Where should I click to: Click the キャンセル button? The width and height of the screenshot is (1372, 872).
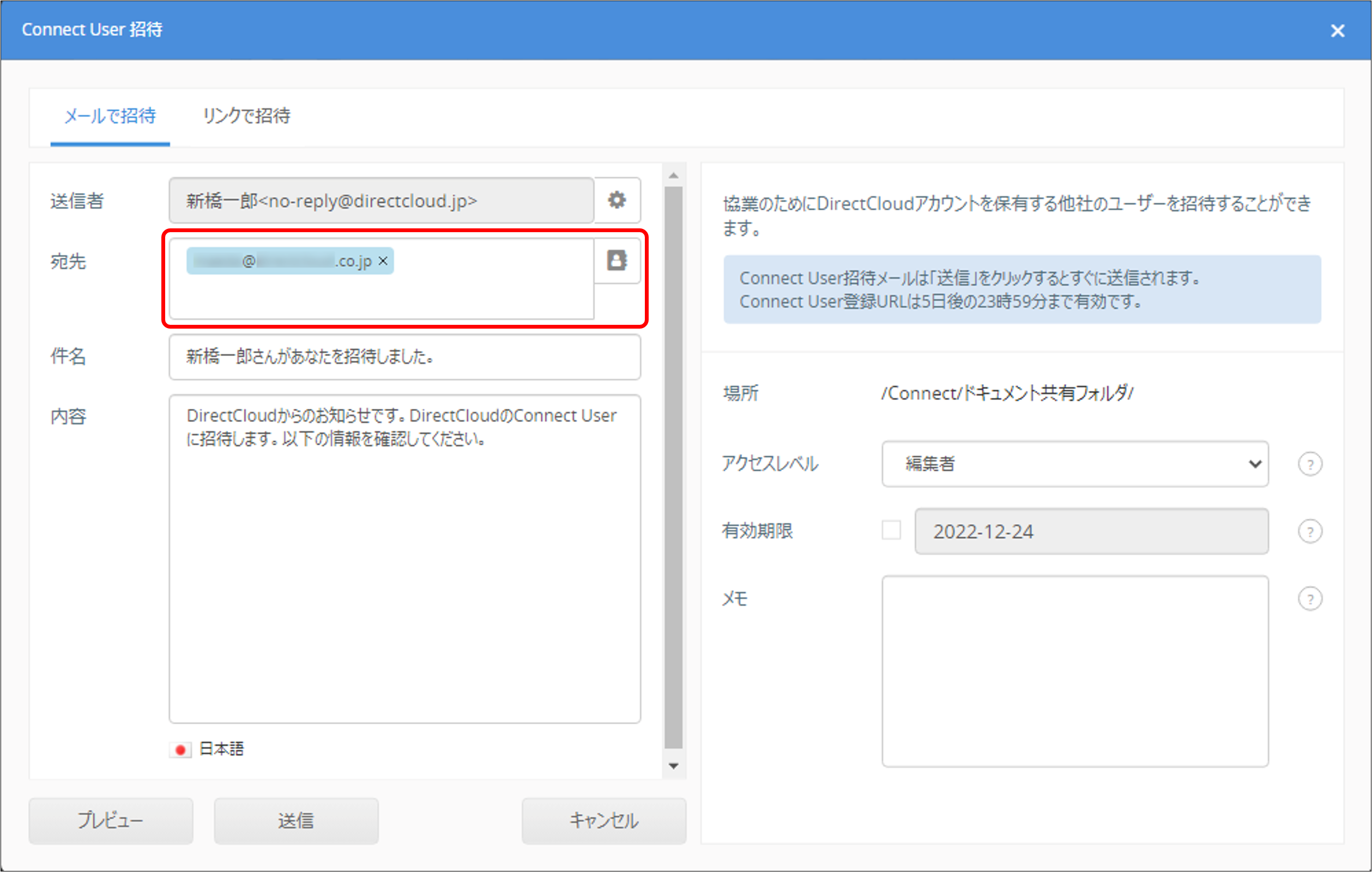604,820
